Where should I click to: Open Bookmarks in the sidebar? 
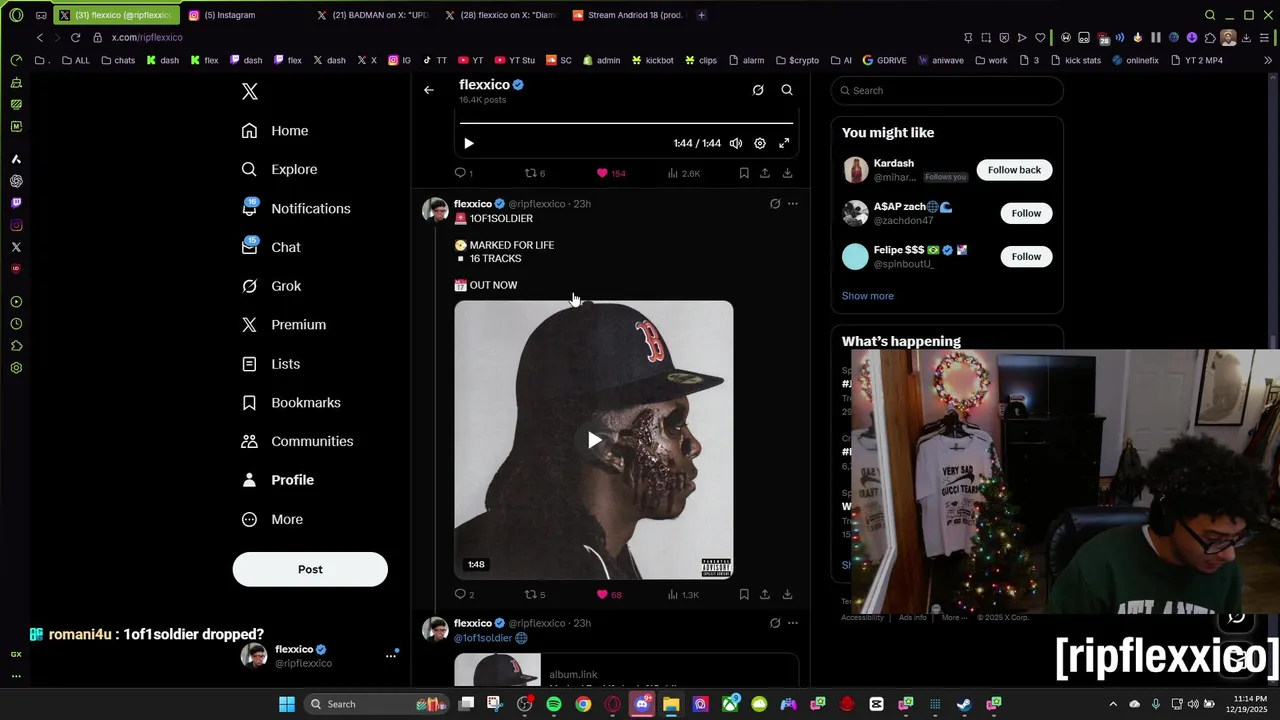(291, 403)
